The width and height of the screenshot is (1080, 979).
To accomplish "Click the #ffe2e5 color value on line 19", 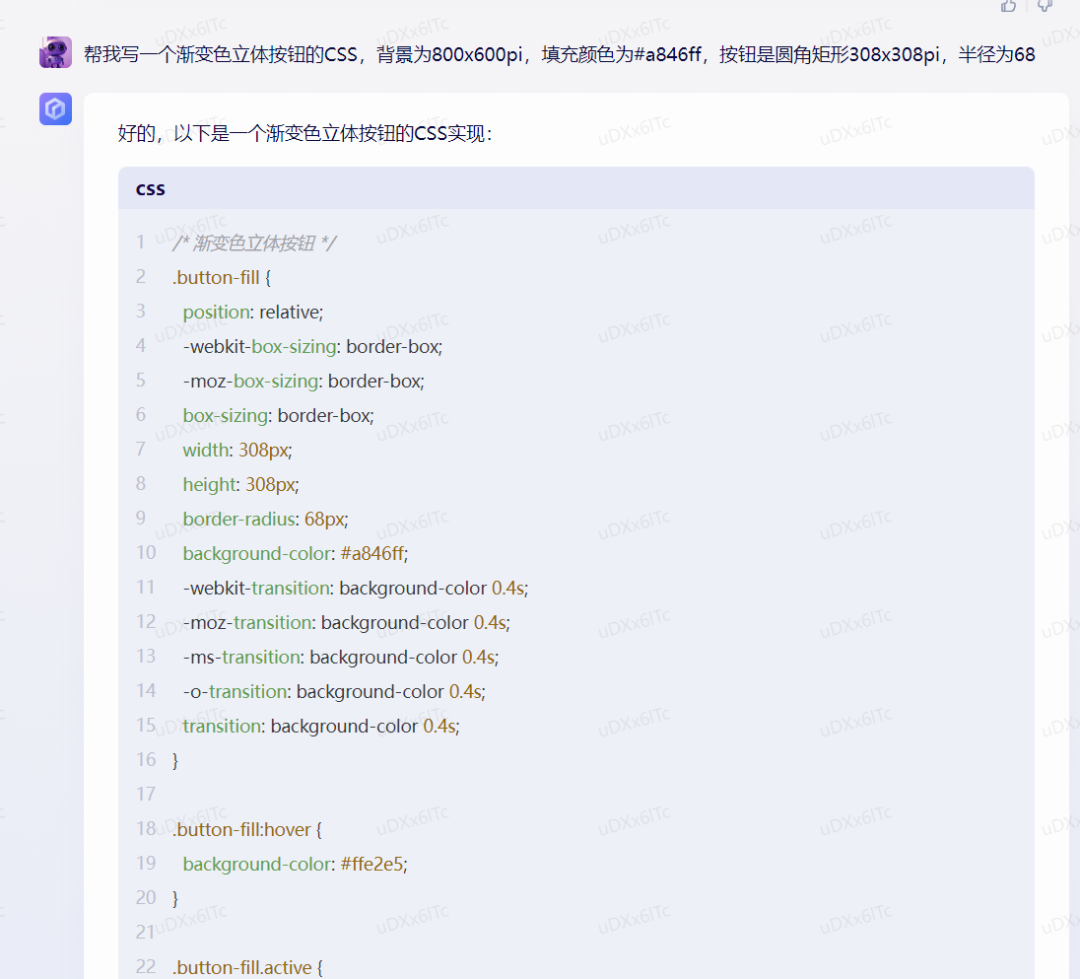I will point(373,864).
